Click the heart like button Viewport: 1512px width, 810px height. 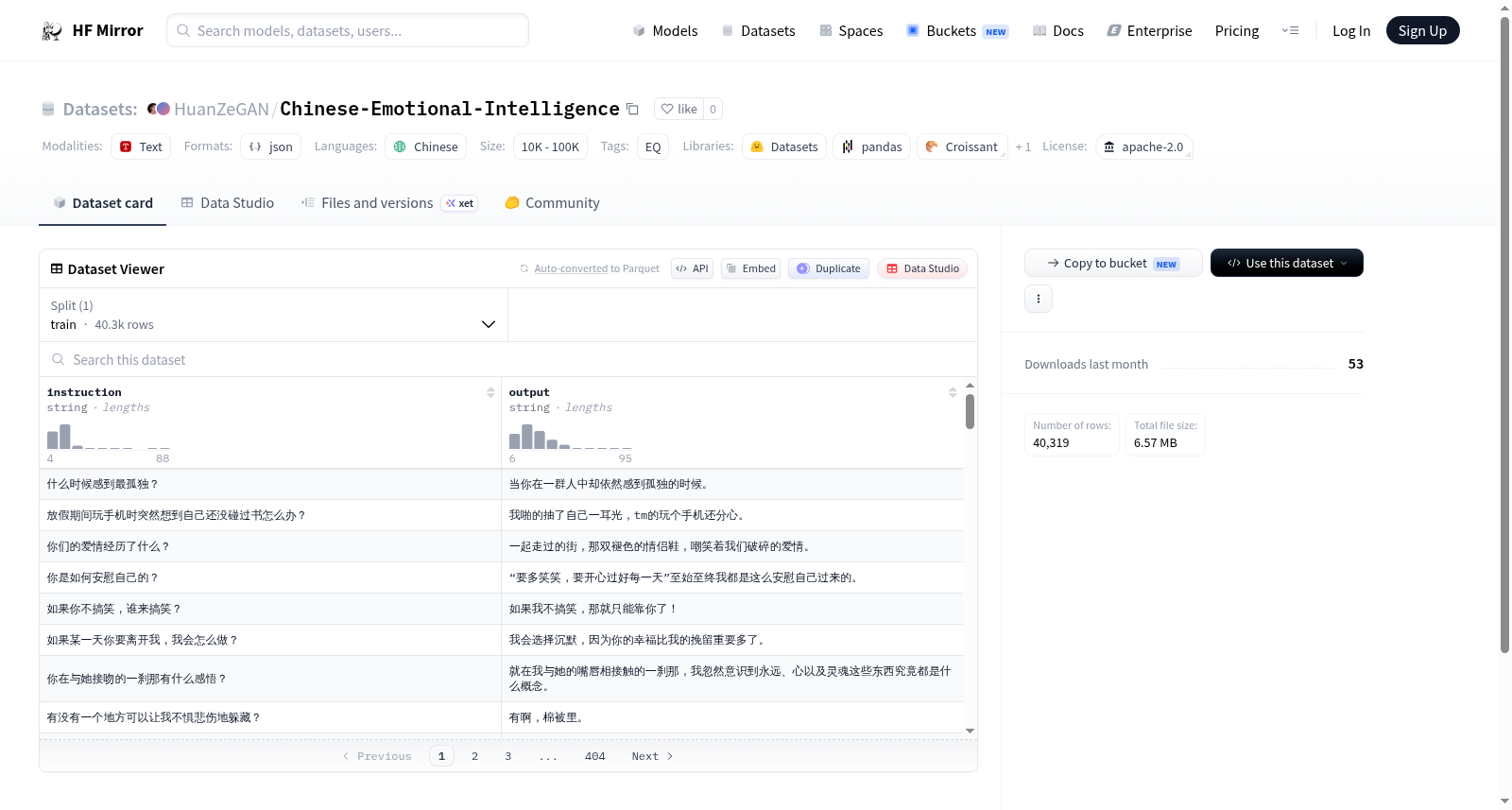pyautogui.click(x=679, y=109)
